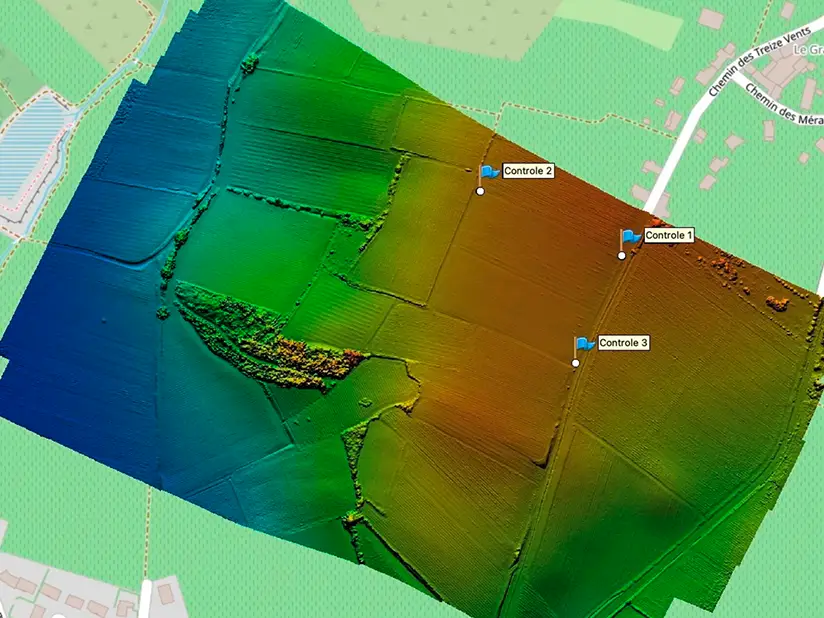Click the white point marker under Controle 2
Viewport: 824px width, 618px height.
pyautogui.click(x=480, y=191)
